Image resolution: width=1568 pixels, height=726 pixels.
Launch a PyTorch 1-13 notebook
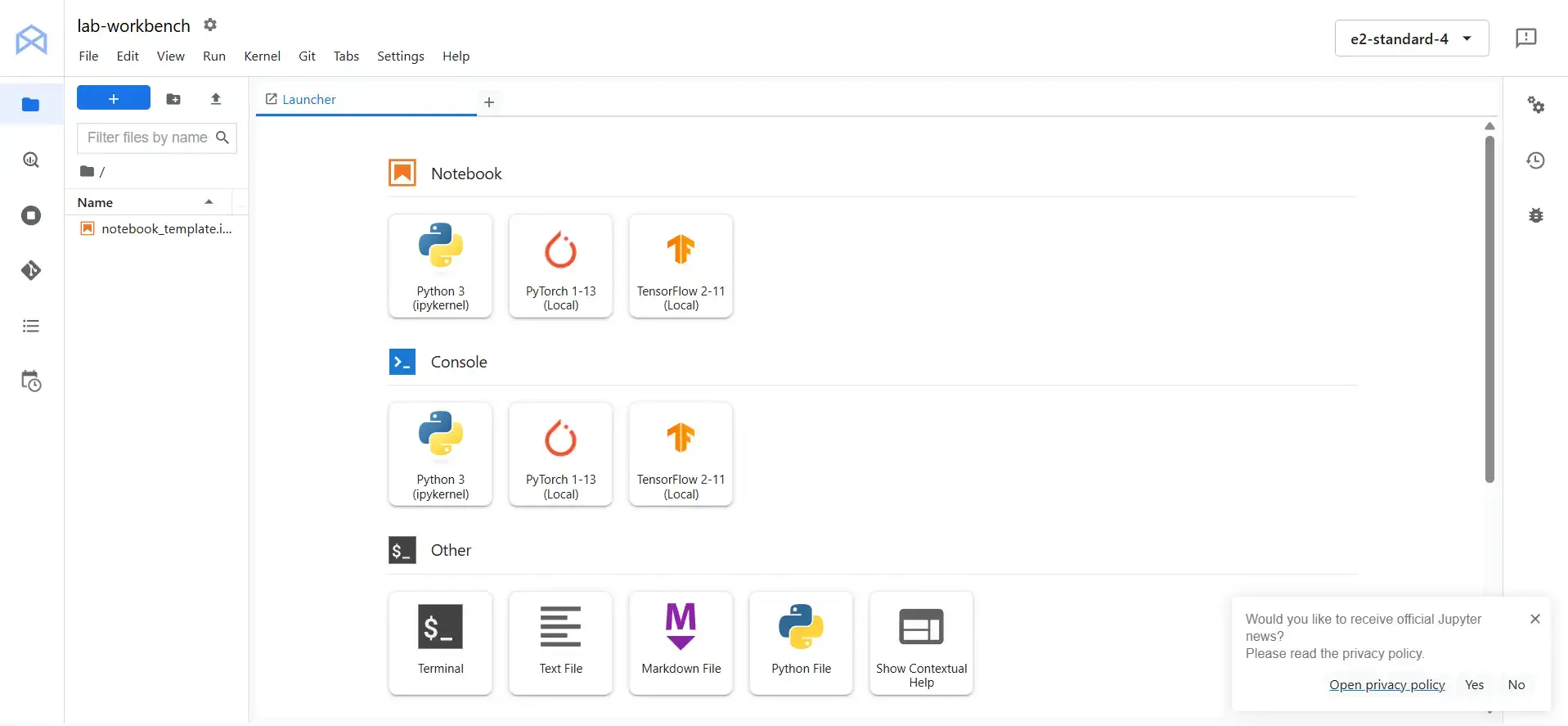coord(560,266)
